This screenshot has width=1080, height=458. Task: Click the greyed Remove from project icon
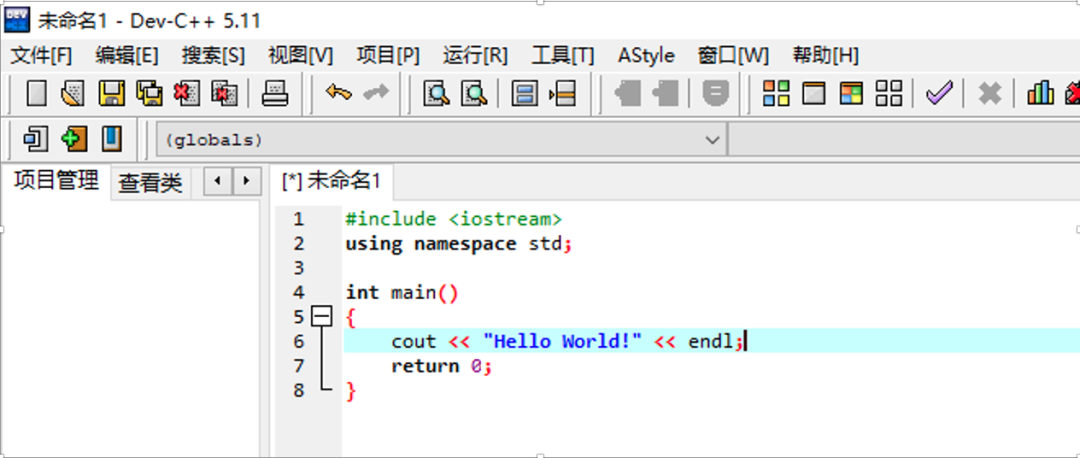(x=665, y=93)
